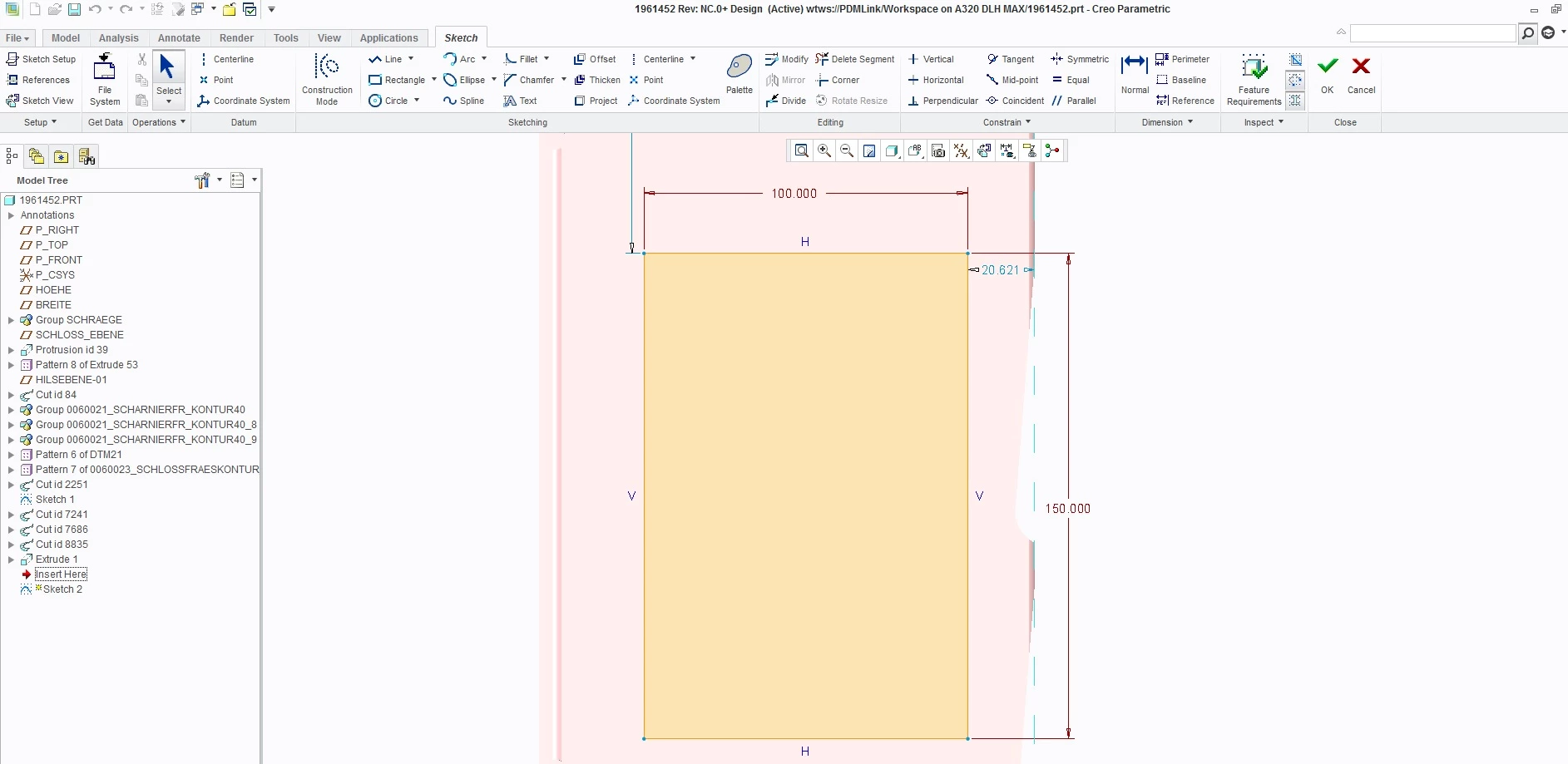Click the command search input field
This screenshot has width=1568, height=764.
coord(1432,33)
